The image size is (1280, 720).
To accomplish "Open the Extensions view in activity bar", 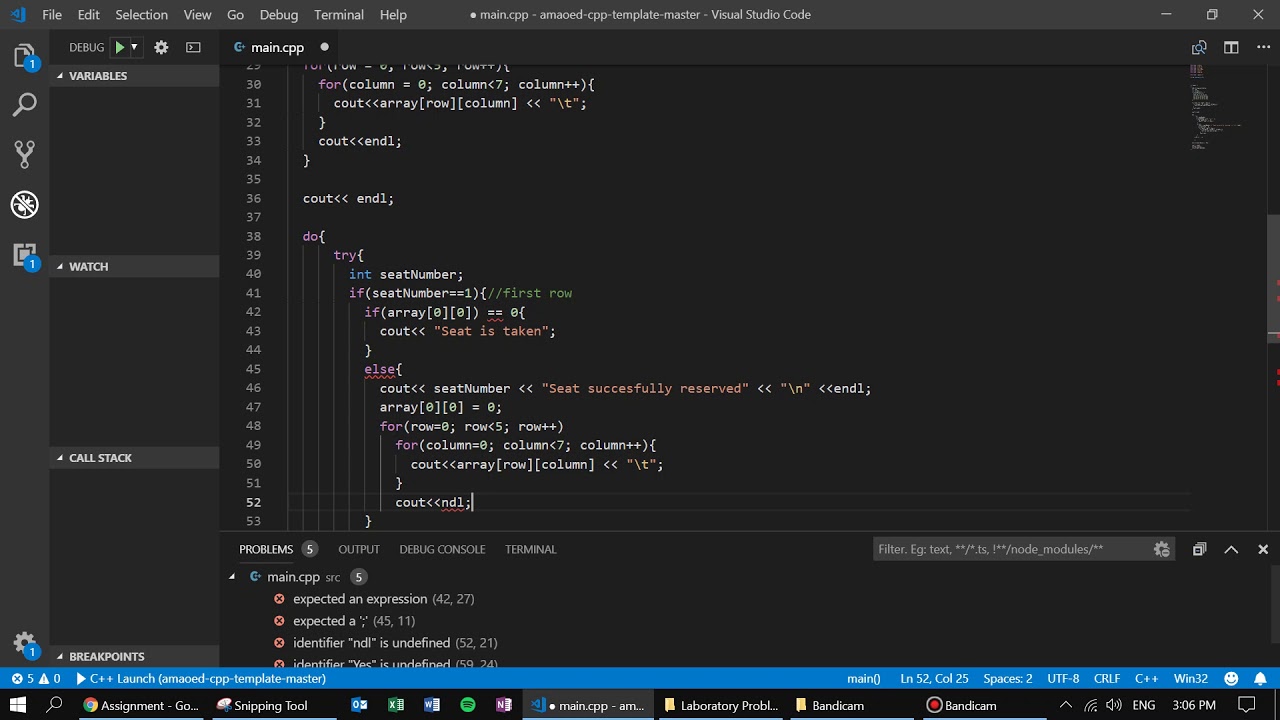I will [25, 255].
